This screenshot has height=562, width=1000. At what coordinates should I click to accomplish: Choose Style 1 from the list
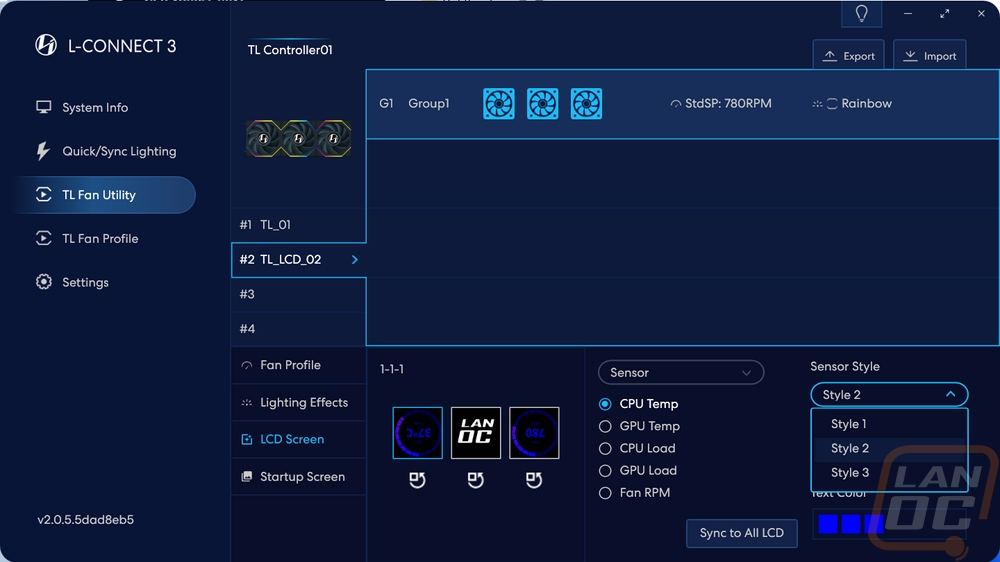[889, 424]
